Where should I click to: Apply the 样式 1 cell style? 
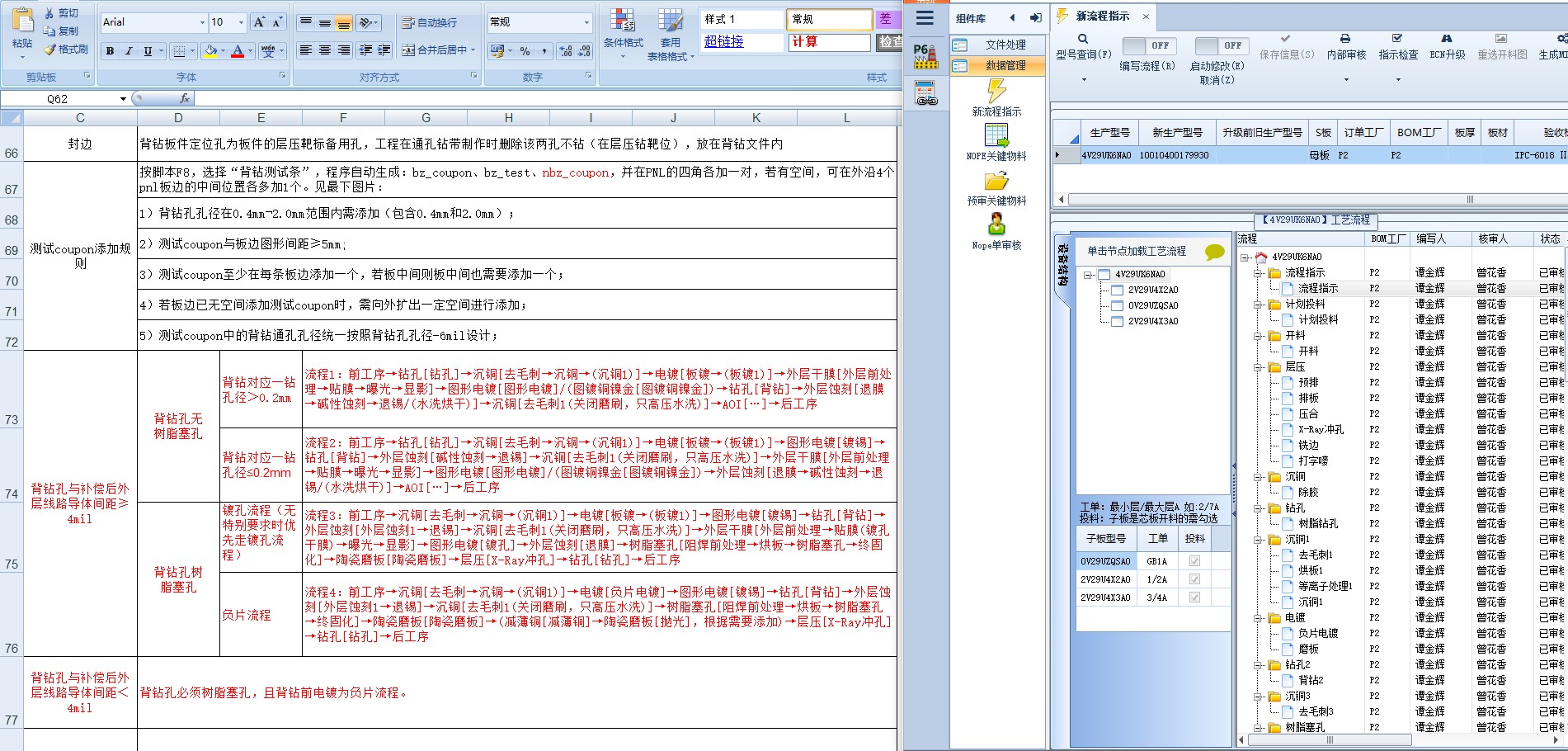click(x=742, y=20)
